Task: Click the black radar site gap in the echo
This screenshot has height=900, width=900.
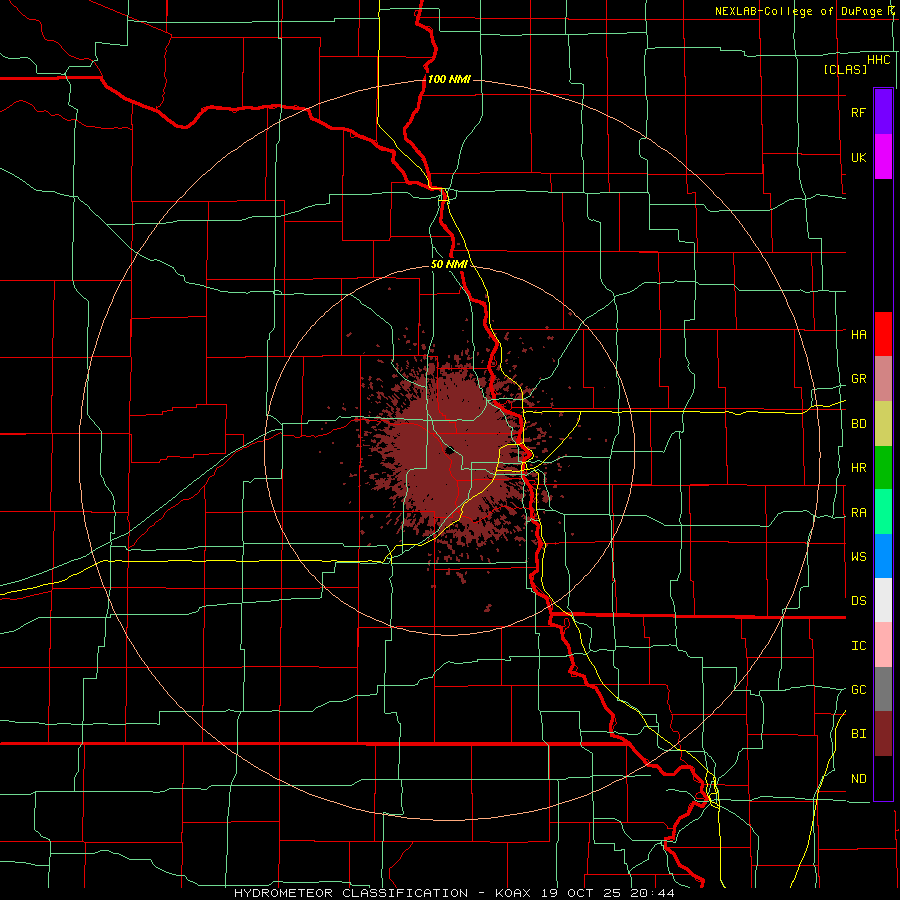Action: pyautogui.click(x=449, y=449)
